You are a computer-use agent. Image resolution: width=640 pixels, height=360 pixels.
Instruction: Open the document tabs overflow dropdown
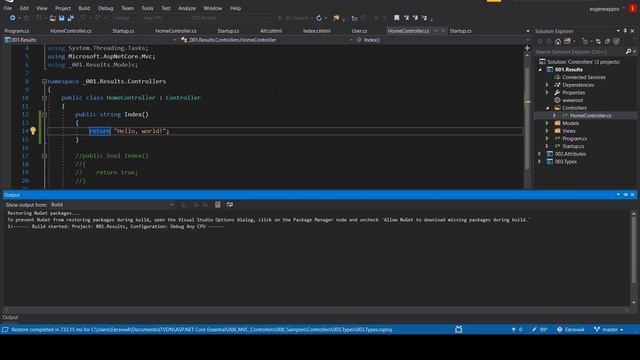point(528,31)
